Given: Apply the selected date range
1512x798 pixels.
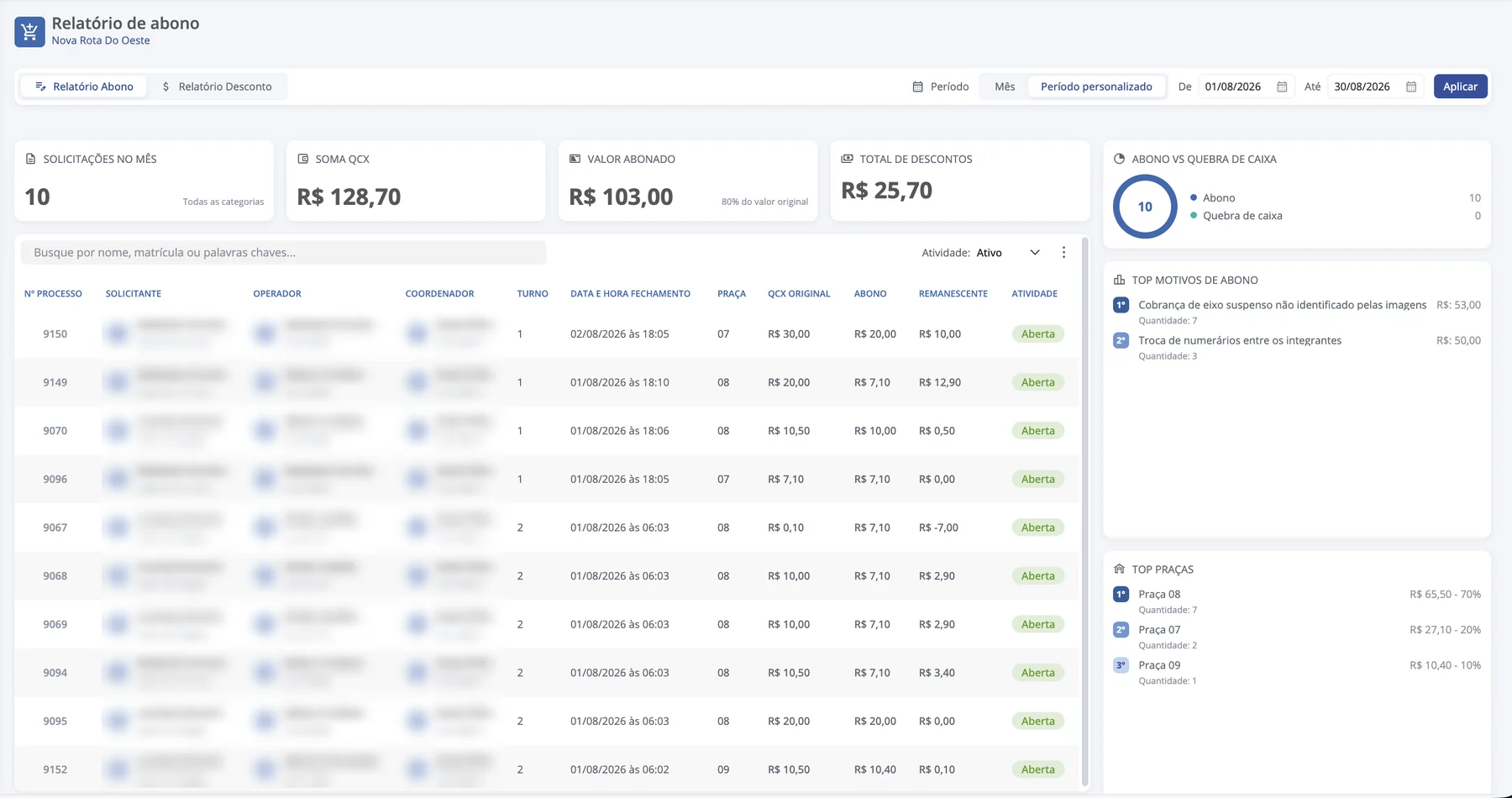Looking at the screenshot, I should 1461,87.
